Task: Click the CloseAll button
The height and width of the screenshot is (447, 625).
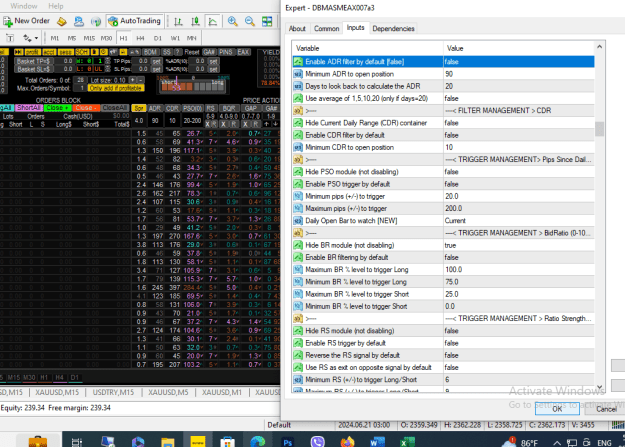Action: [115, 108]
